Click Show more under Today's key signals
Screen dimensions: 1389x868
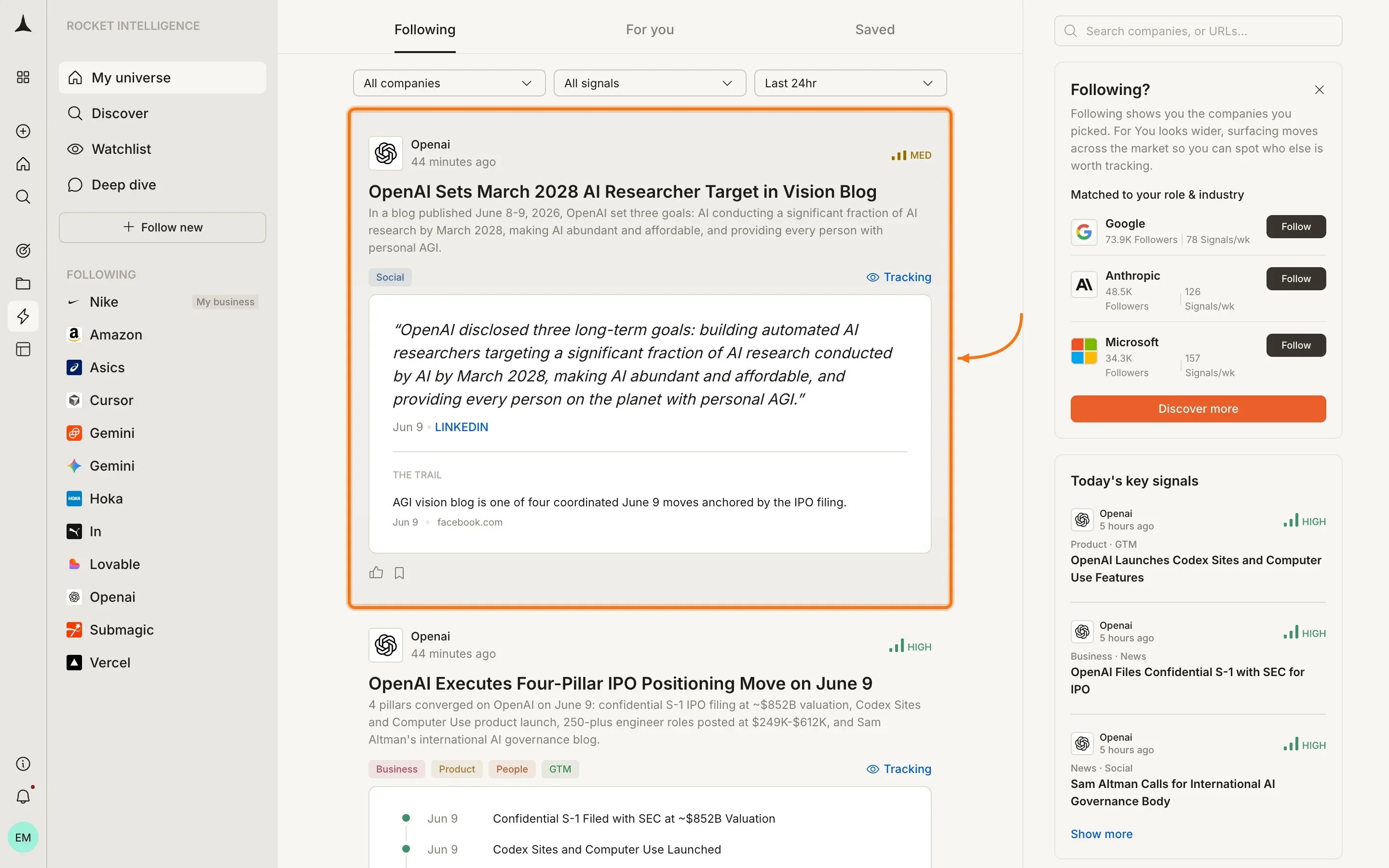click(x=1101, y=834)
